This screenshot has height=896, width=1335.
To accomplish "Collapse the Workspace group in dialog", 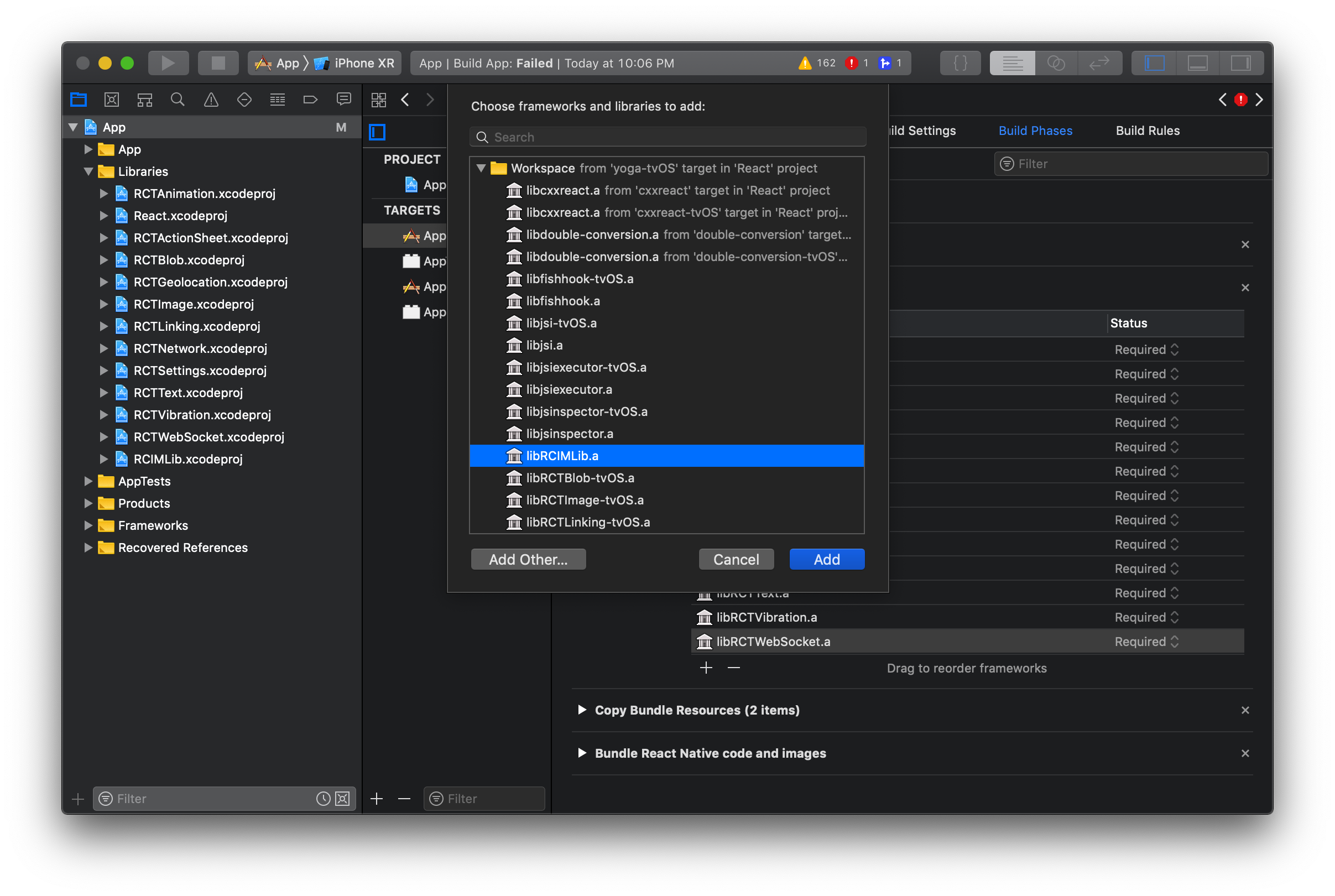I will 481,168.
